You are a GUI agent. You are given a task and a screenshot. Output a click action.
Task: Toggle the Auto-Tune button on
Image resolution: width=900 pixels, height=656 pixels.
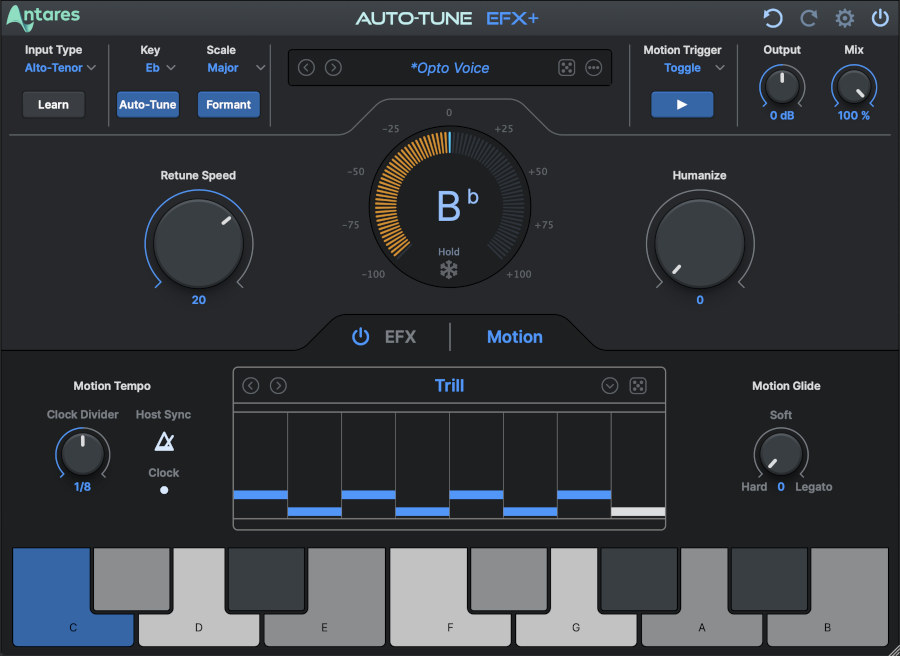pyautogui.click(x=148, y=104)
